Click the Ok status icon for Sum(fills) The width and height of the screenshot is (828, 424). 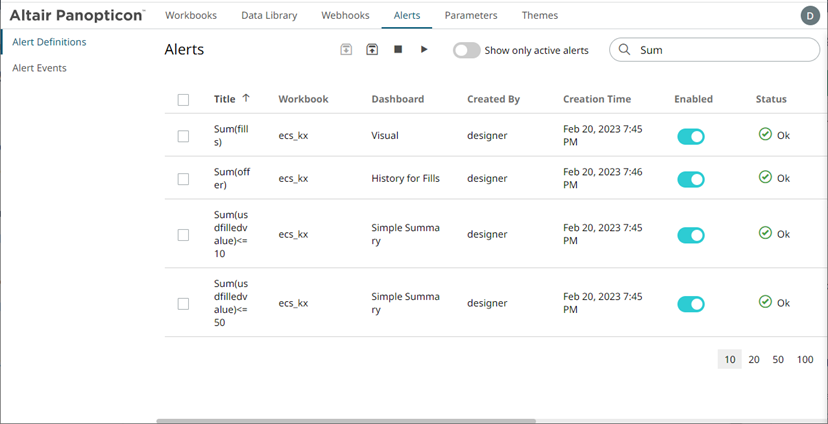pos(765,134)
